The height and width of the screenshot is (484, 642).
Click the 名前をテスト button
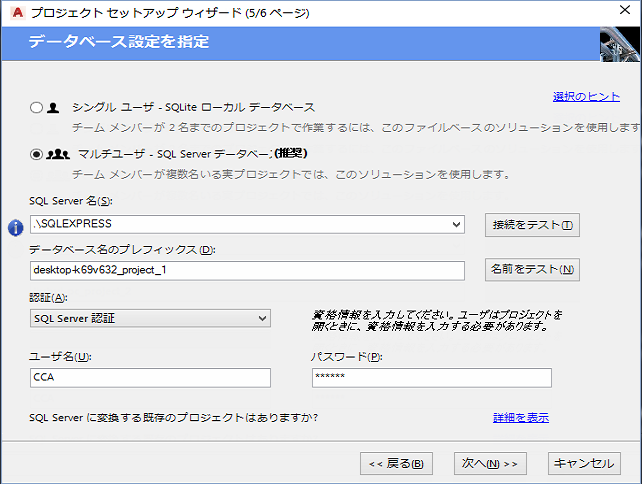click(x=532, y=269)
